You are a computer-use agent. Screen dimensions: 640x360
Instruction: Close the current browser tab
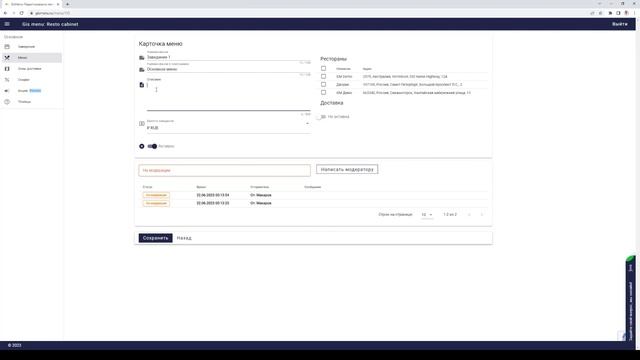point(58,4)
